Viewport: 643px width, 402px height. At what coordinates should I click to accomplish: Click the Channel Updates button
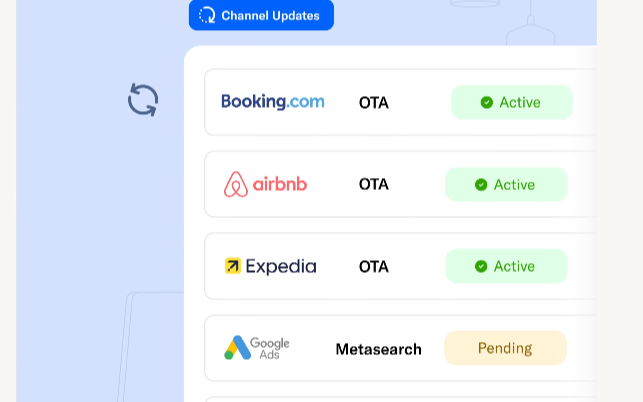coord(261,15)
